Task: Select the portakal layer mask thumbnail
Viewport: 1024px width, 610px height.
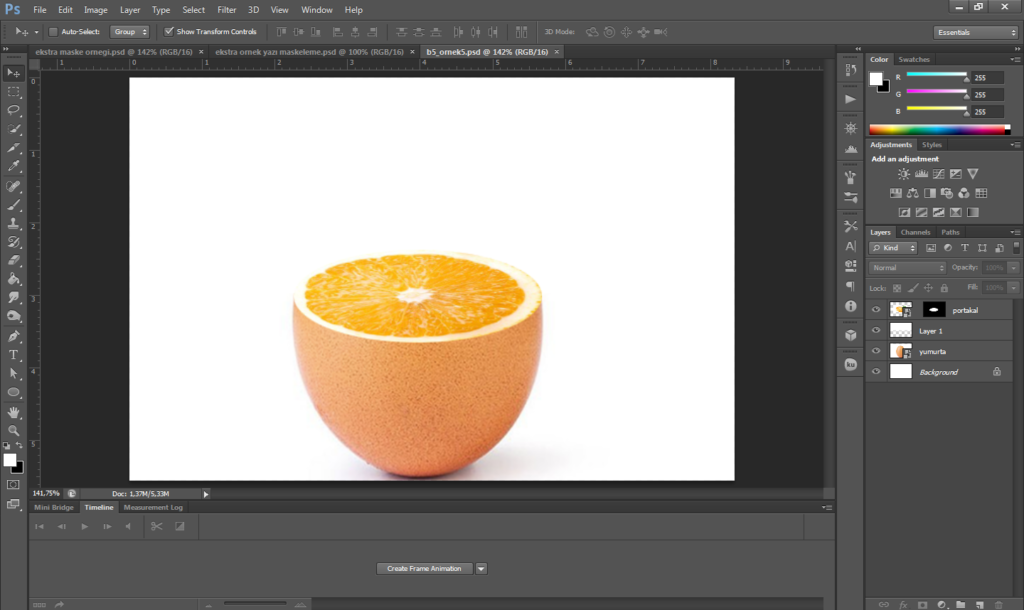Action: click(x=934, y=310)
